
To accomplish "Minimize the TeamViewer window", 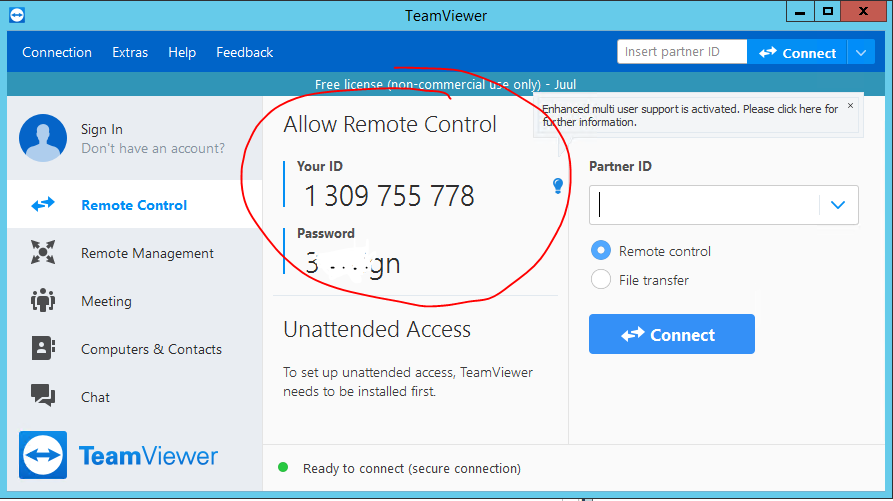I will (800, 11).
